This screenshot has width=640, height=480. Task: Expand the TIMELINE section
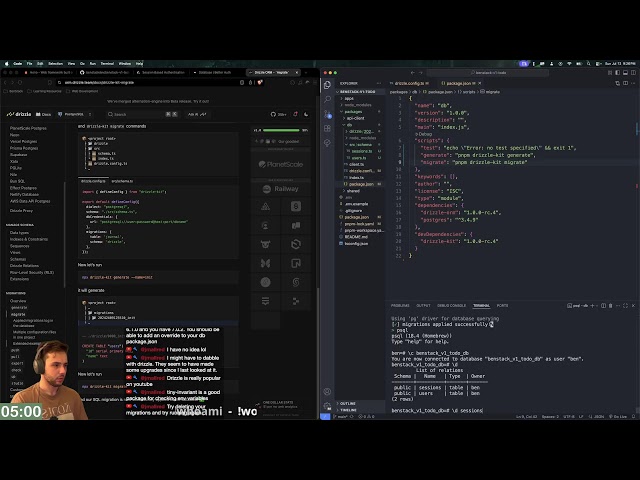(x=359, y=410)
